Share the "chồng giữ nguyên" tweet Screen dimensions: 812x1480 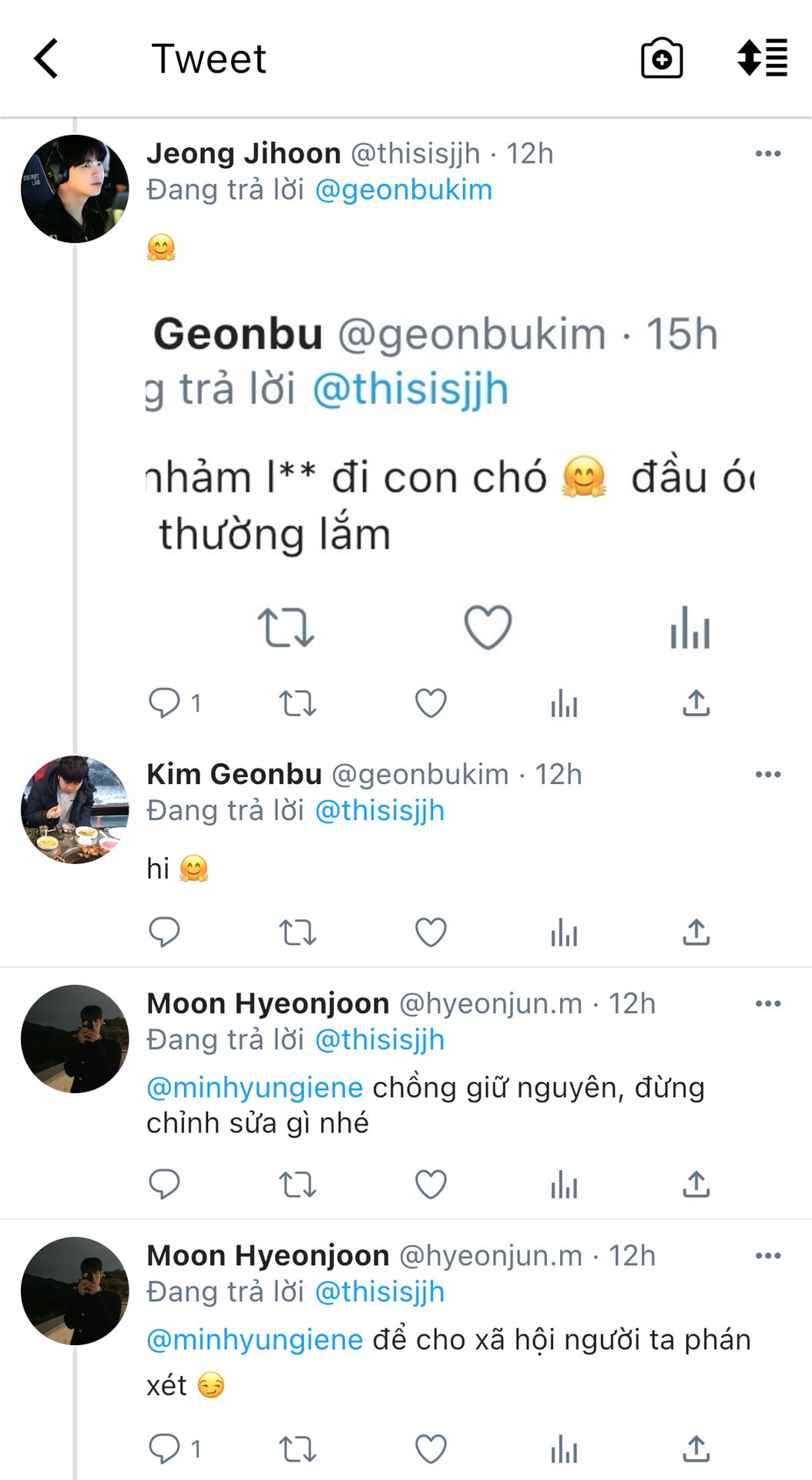[x=696, y=1184]
